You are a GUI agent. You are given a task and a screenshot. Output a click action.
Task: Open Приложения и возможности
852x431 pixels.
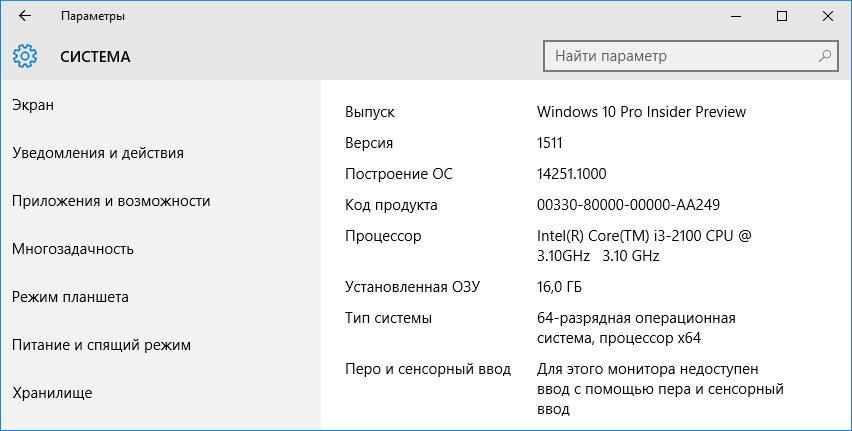coord(111,201)
